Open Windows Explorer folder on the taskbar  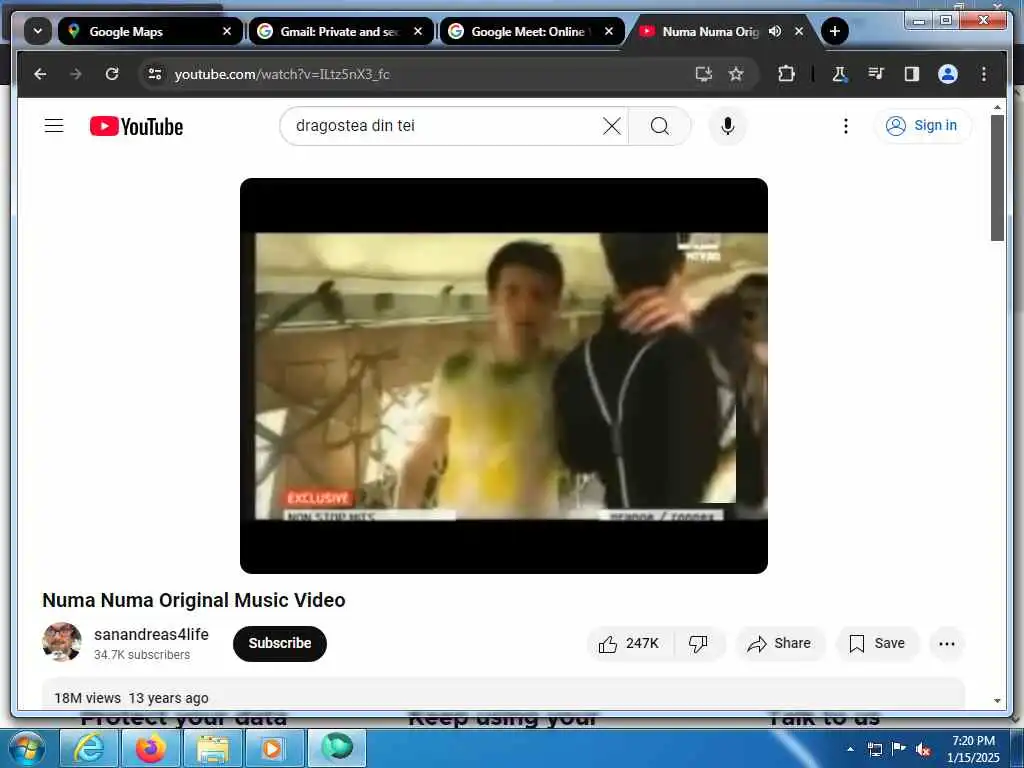tap(212, 748)
